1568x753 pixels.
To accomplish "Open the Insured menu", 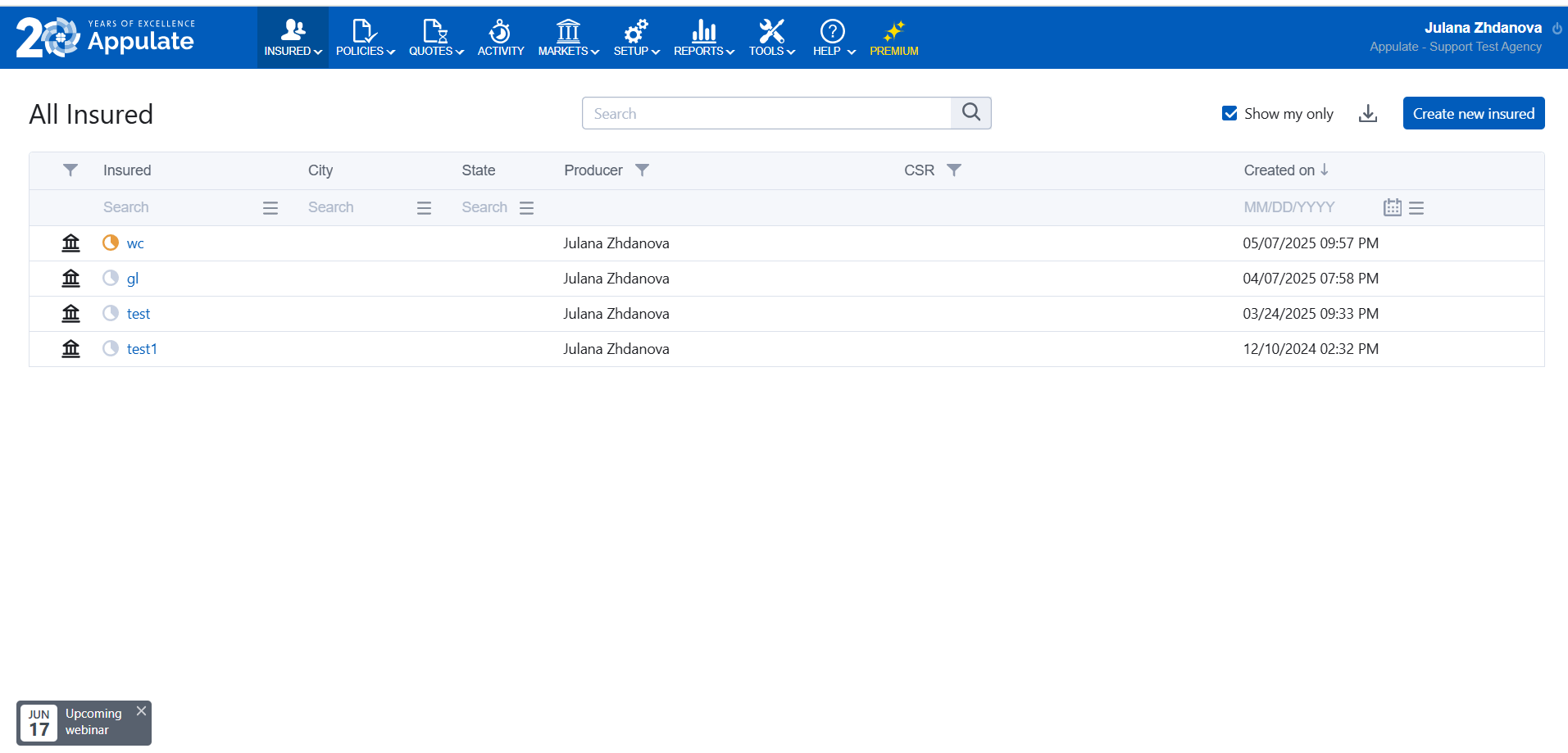I will pyautogui.click(x=293, y=38).
